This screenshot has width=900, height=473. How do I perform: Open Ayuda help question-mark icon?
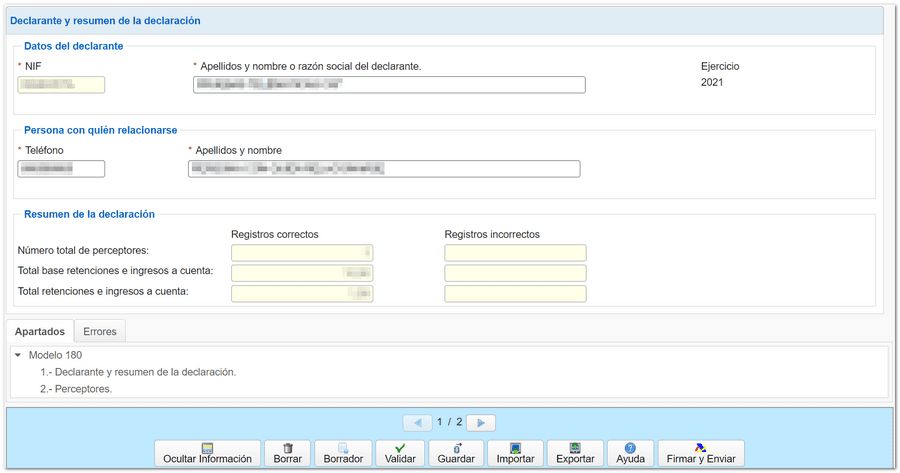point(630,448)
